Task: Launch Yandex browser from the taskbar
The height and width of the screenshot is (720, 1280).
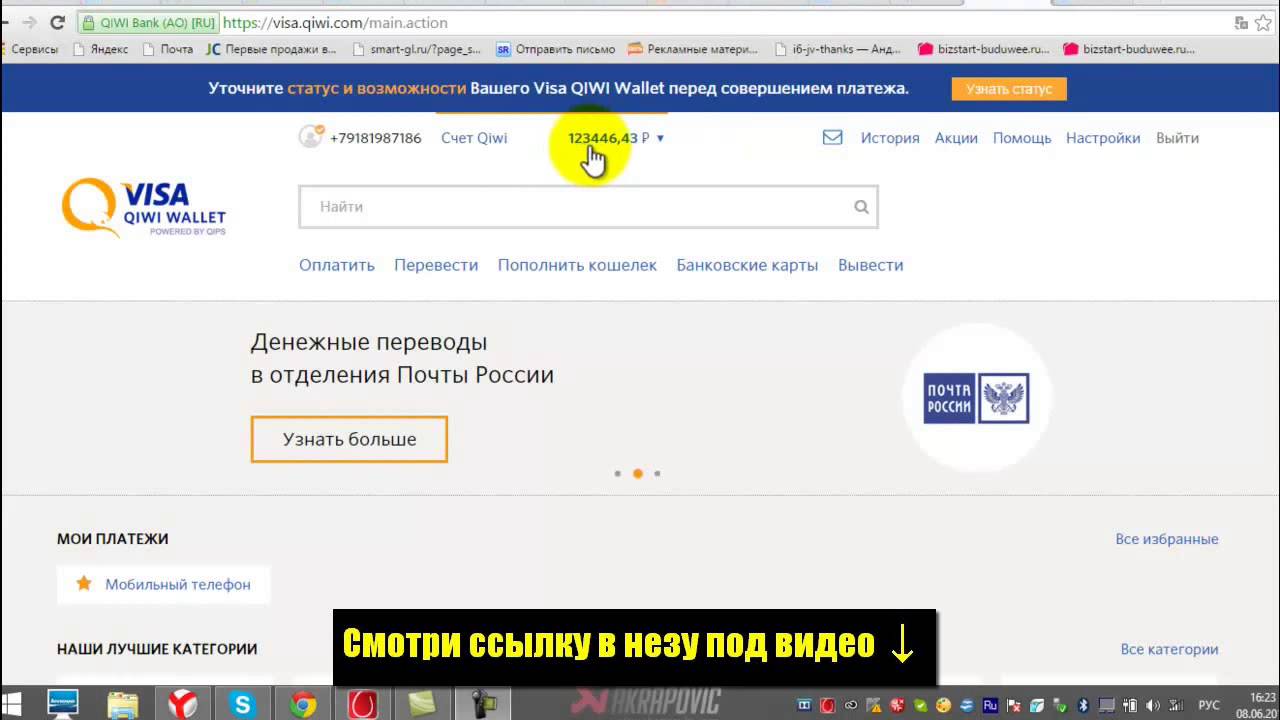Action: pyautogui.click(x=182, y=704)
